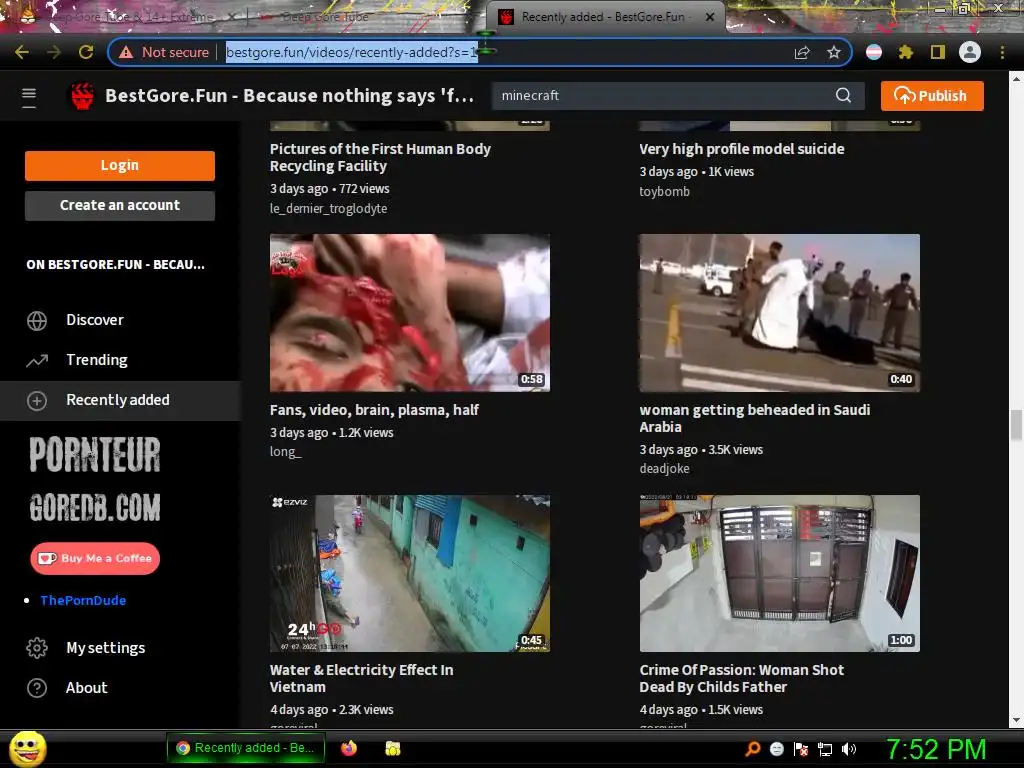Open uploader long_
The width and height of the screenshot is (1024, 768).
(x=285, y=451)
